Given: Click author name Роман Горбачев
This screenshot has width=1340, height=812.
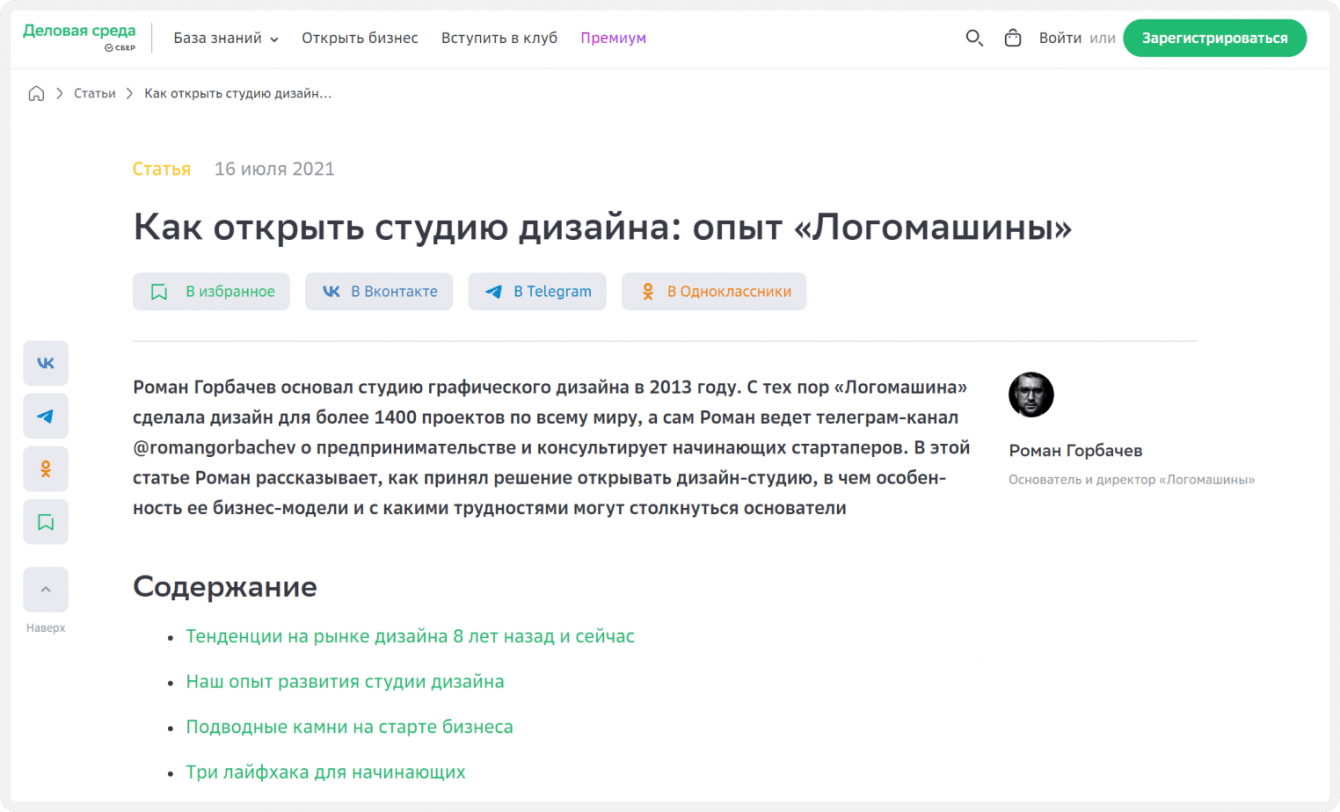Looking at the screenshot, I should click(1075, 451).
